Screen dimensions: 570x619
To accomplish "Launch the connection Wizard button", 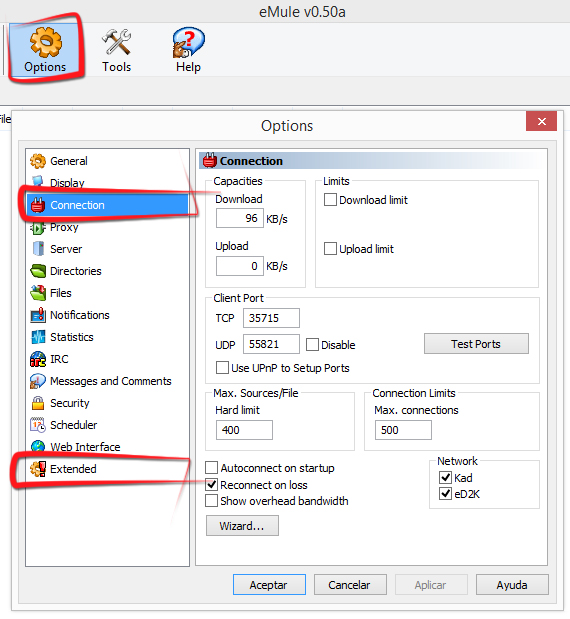I will pyautogui.click(x=242, y=526).
